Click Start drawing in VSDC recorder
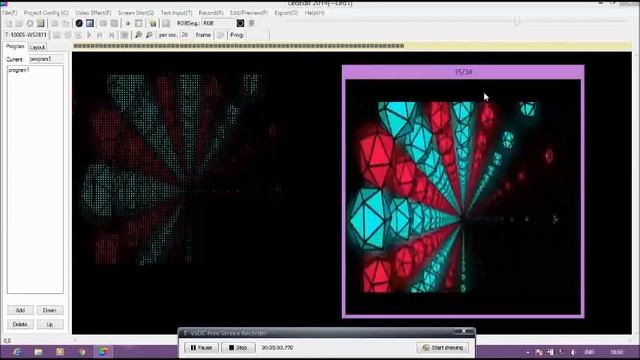The width and height of the screenshot is (640, 360). coord(443,348)
